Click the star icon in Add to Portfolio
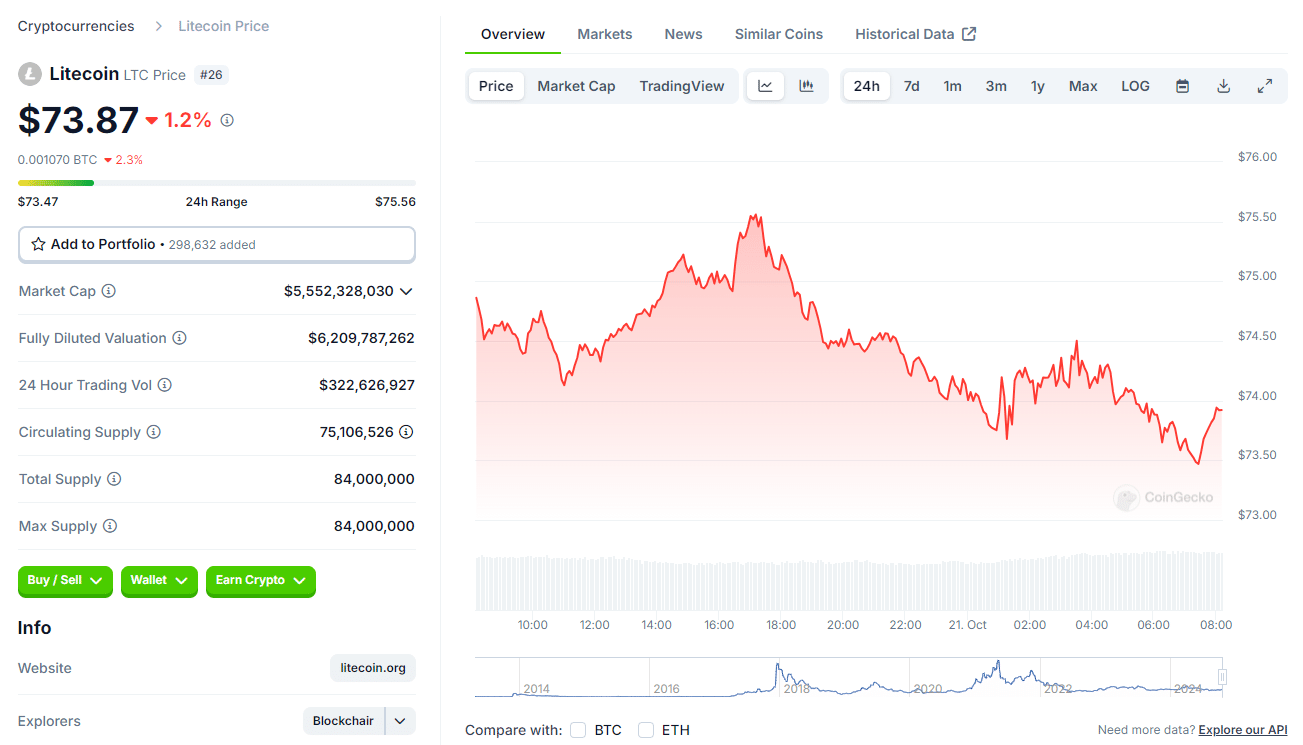This screenshot has width=1303, height=745. 38,244
